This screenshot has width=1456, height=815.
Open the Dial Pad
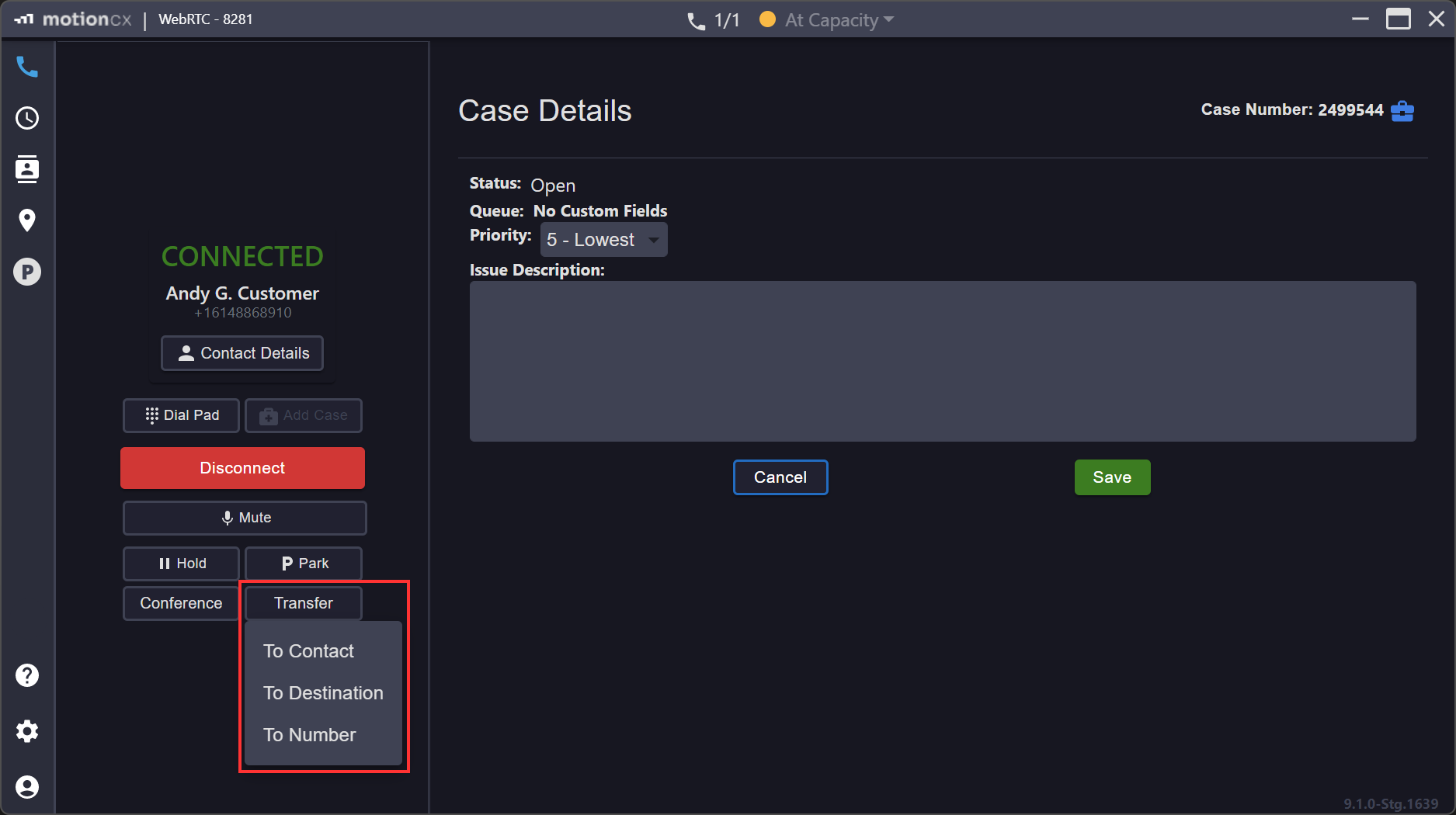click(x=181, y=415)
